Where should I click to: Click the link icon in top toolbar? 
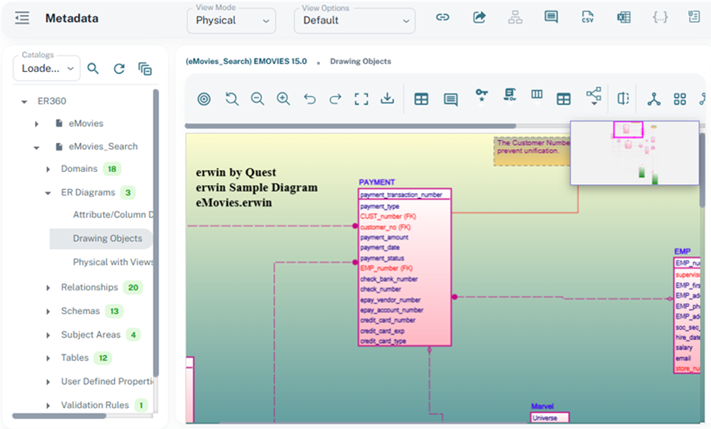tap(443, 17)
